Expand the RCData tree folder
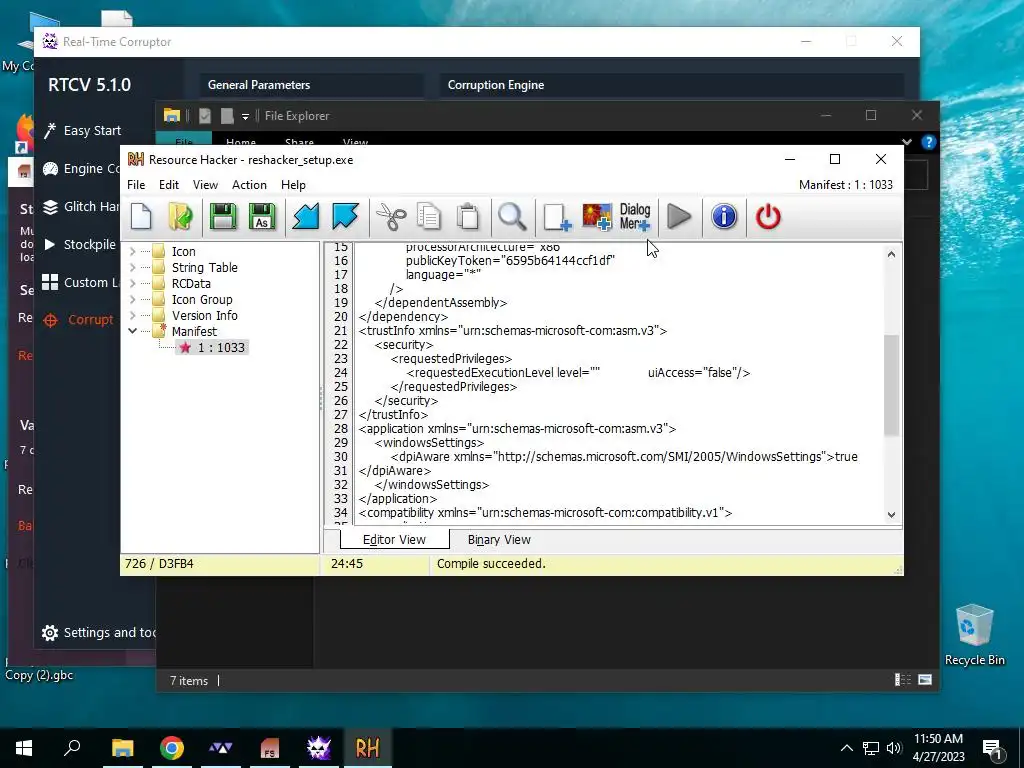The height and width of the screenshot is (768, 1024). click(x=133, y=283)
